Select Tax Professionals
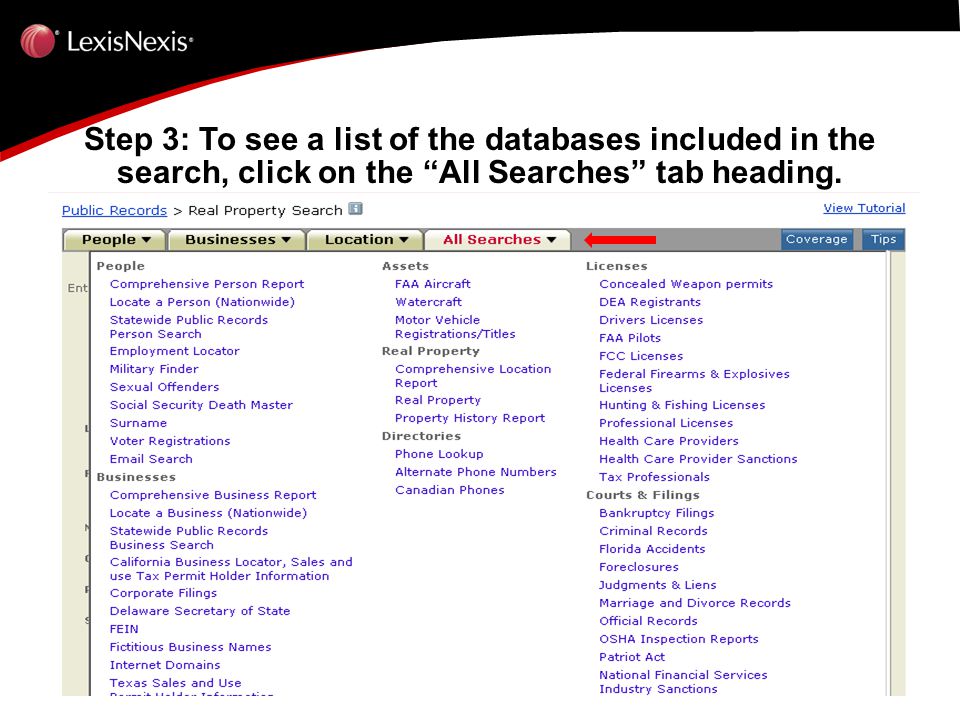 [x=654, y=477]
